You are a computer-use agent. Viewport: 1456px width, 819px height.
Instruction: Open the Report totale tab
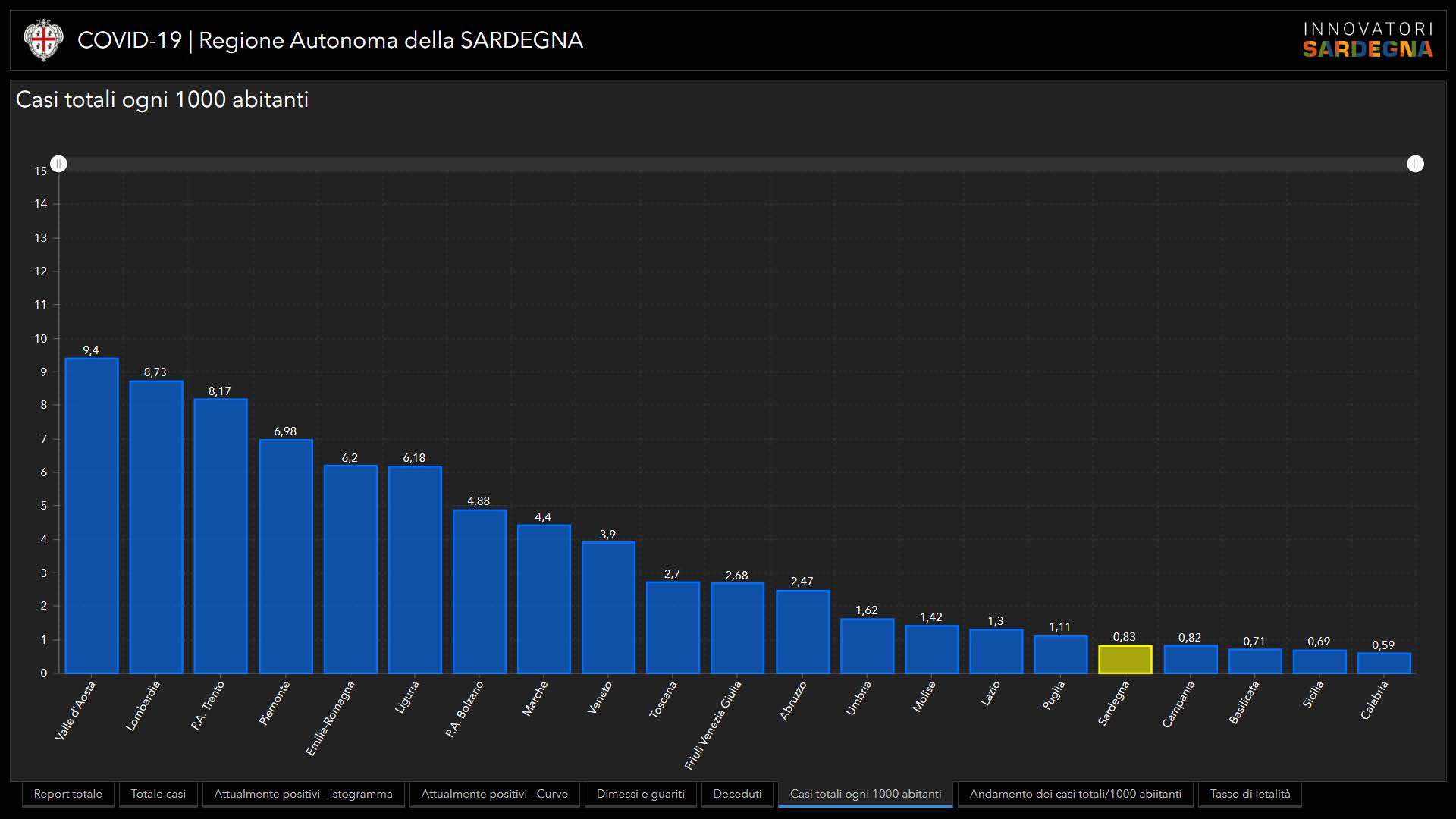click(x=67, y=794)
